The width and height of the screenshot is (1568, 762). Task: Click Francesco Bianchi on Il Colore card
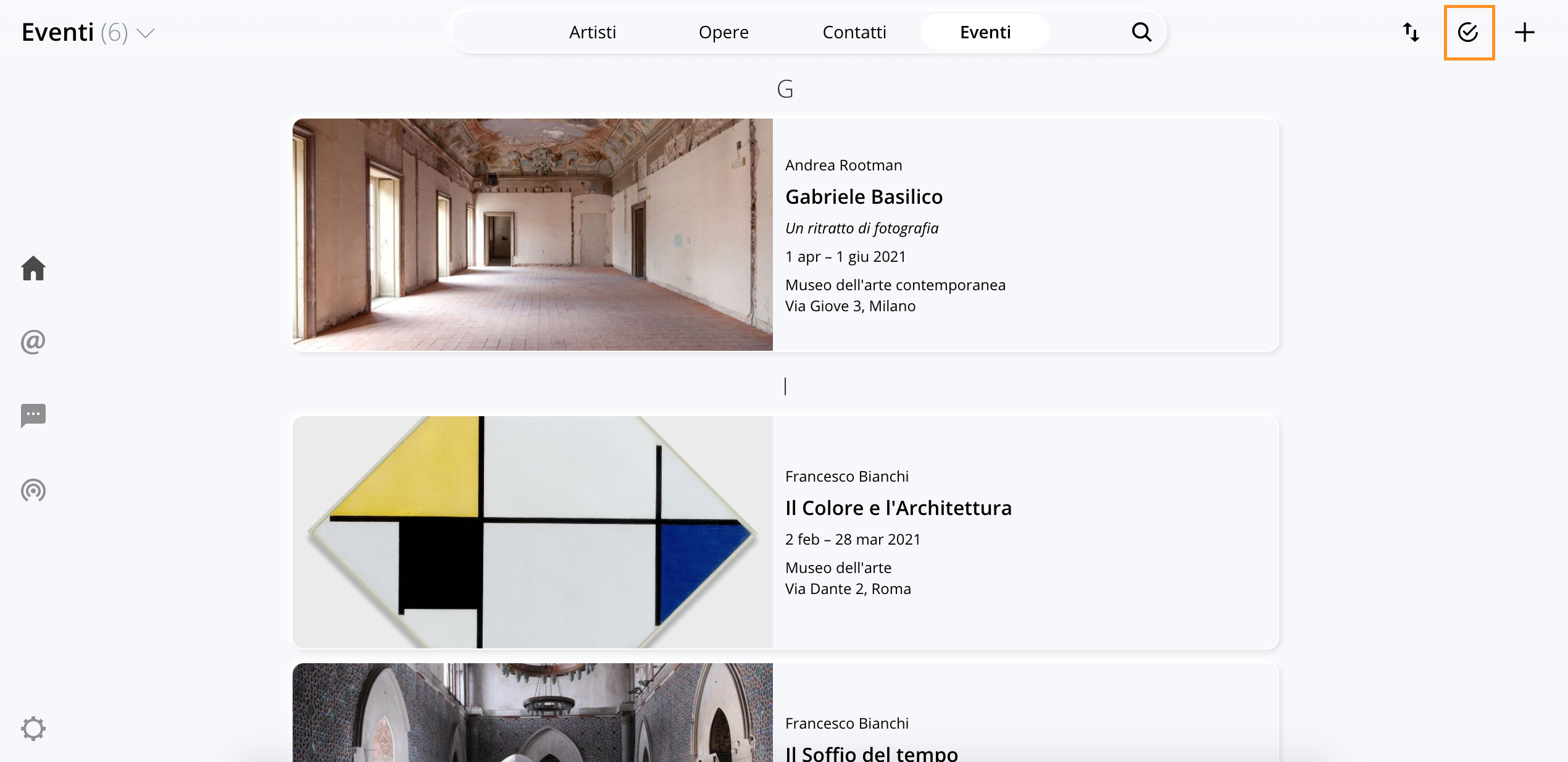pyautogui.click(x=846, y=477)
